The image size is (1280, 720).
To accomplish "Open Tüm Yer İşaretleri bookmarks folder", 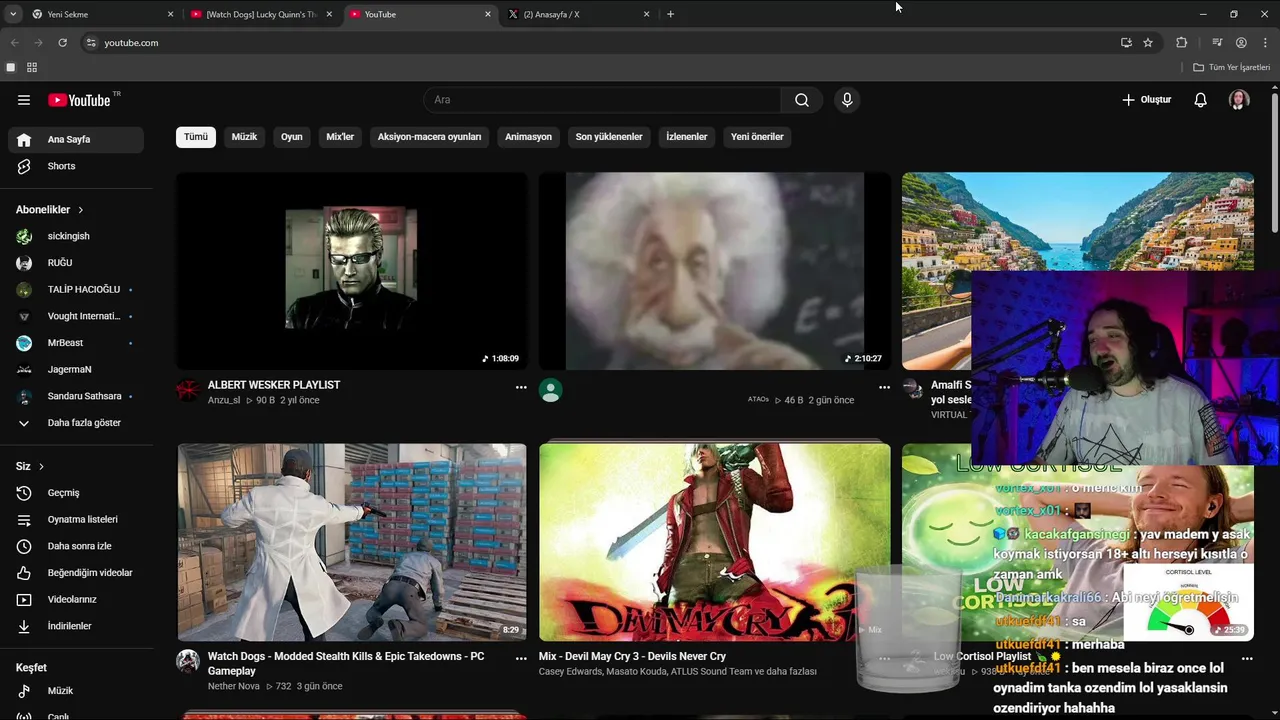I will pyautogui.click(x=1232, y=68).
